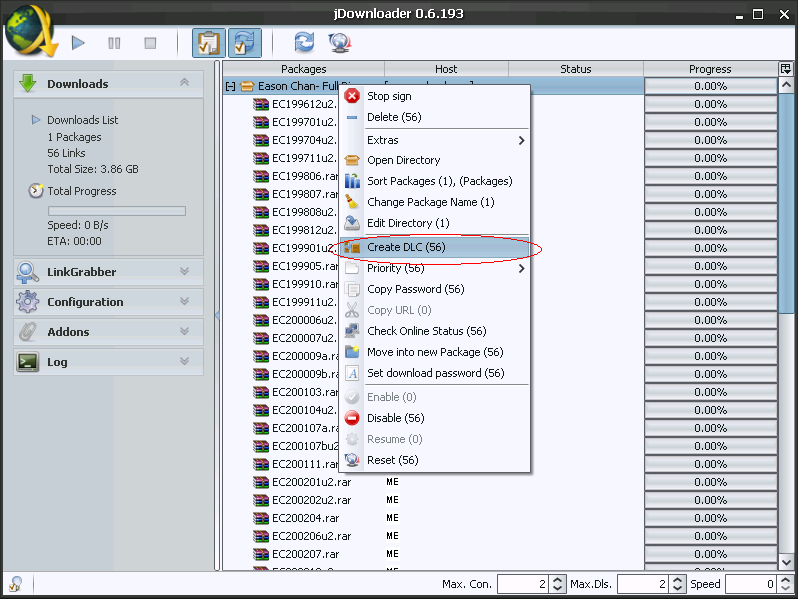Click the Max. Con. value field

pos(522,584)
